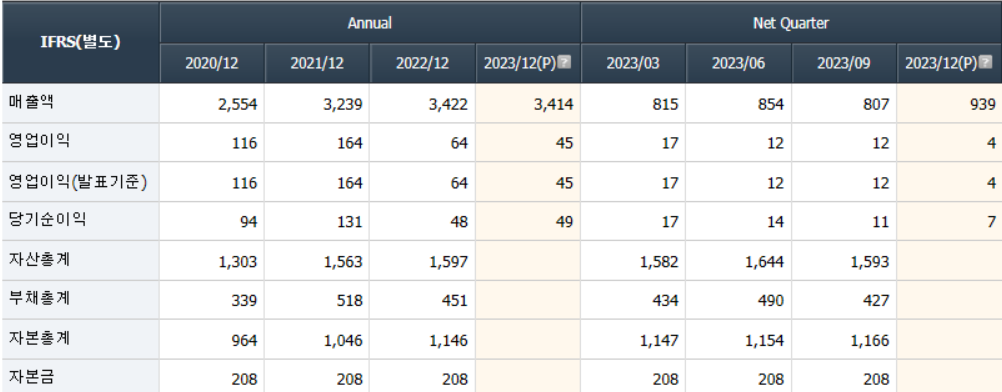Select the 당기순이익 value 94
This screenshot has height=392, width=1002.
(x=249, y=222)
